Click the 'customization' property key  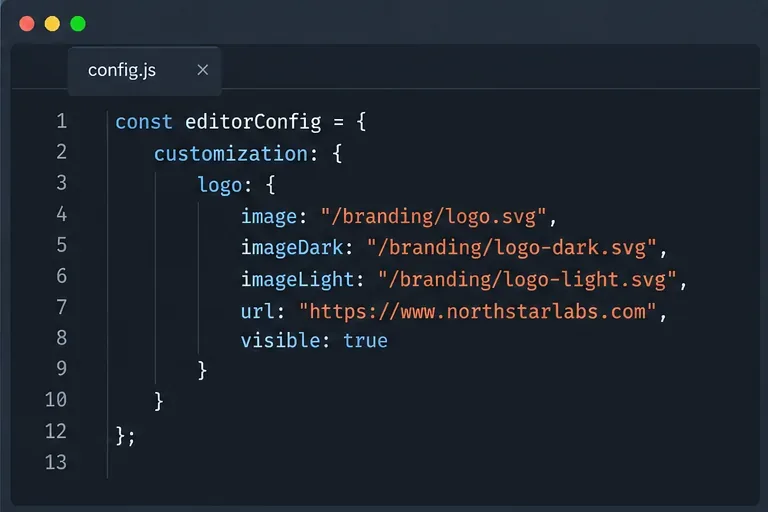(231, 154)
